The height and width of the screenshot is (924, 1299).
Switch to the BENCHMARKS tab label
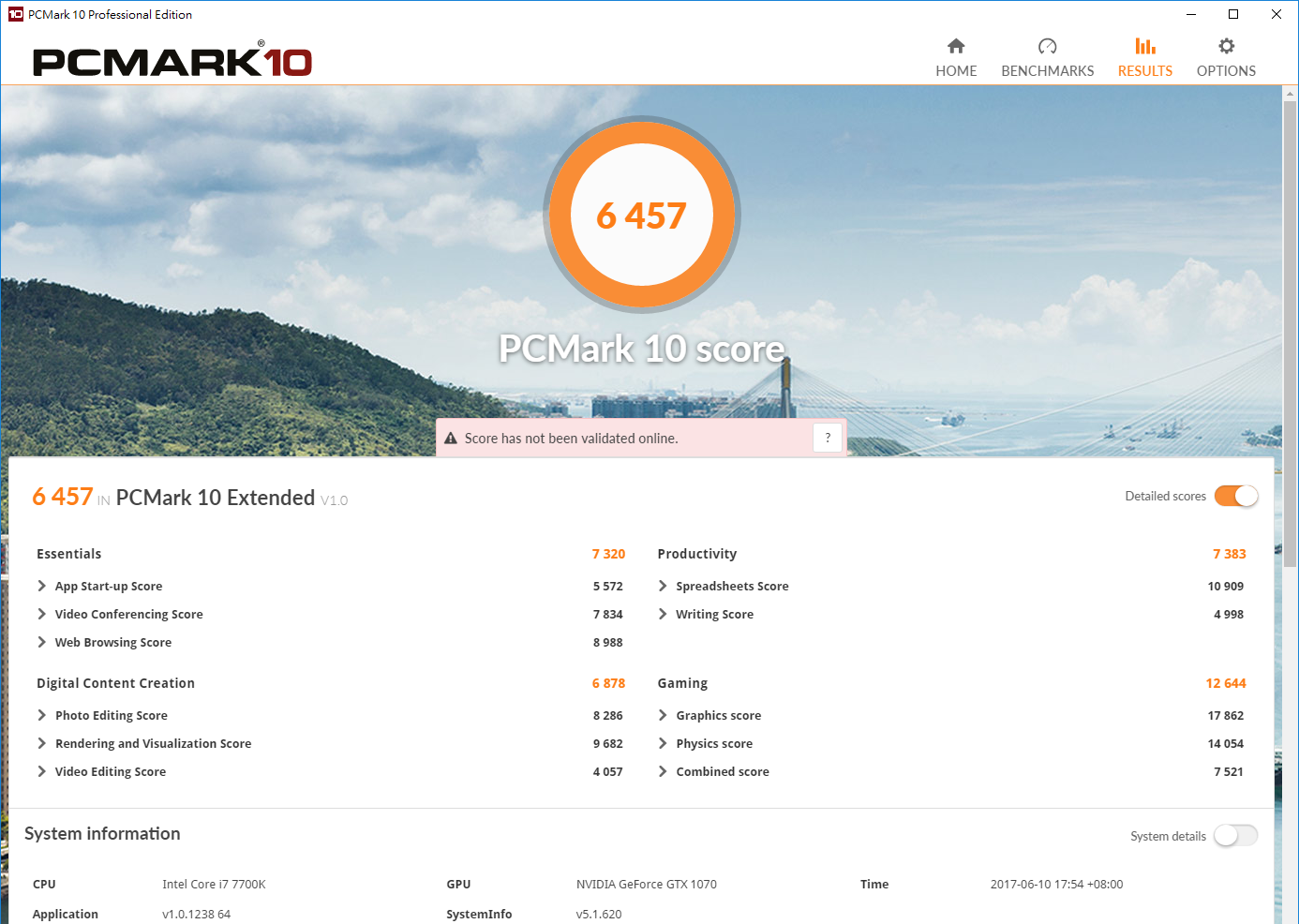1047,71
